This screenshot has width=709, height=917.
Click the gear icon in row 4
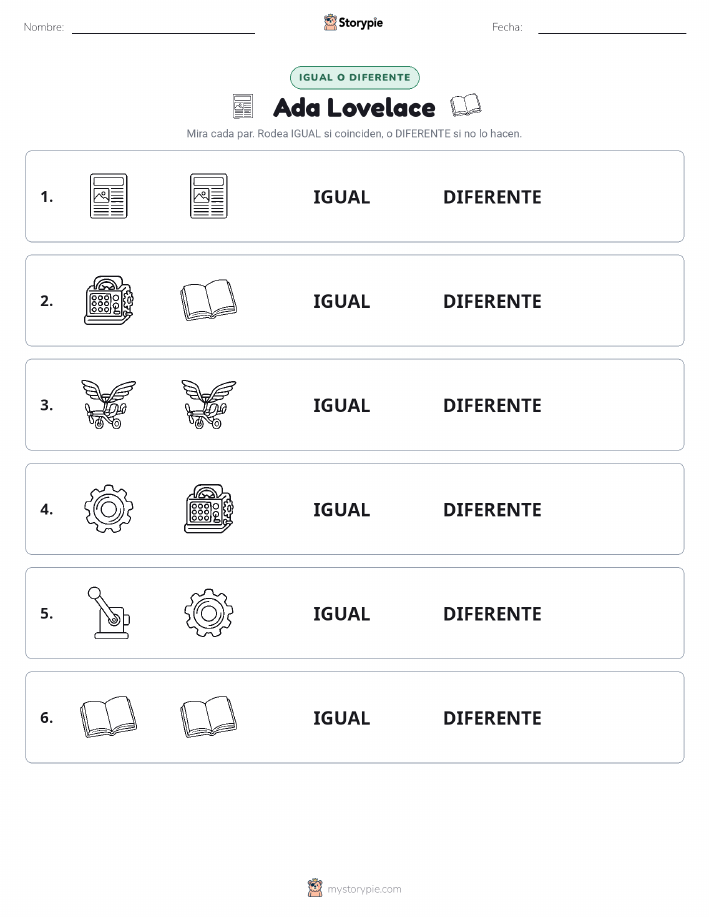[x=108, y=509]
